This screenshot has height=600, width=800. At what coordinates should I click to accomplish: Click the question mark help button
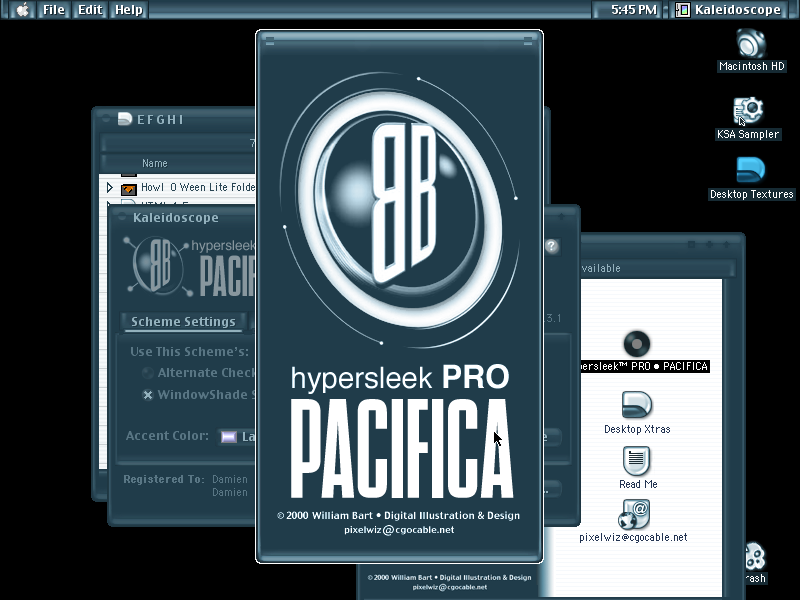click(x=551, y=246)
